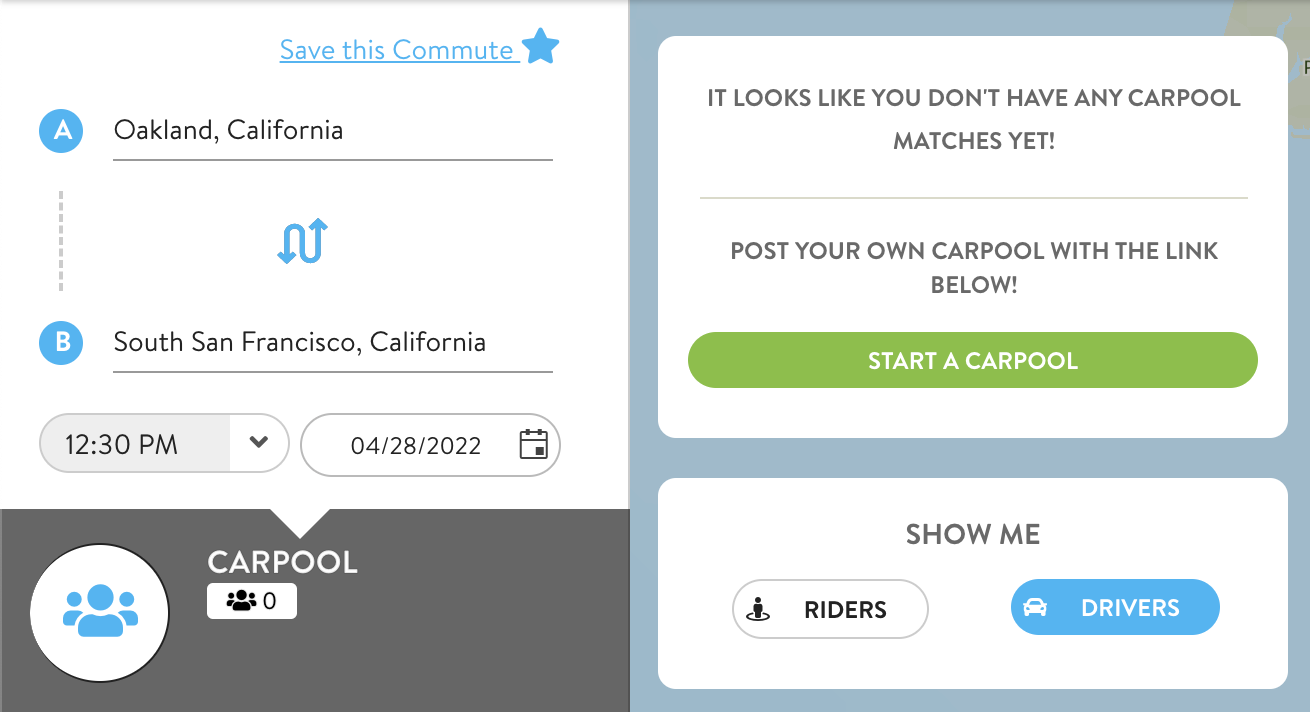The image size is (1310, 712).
Task: Click the person icon on Riders
Action: tap(758, 609)
